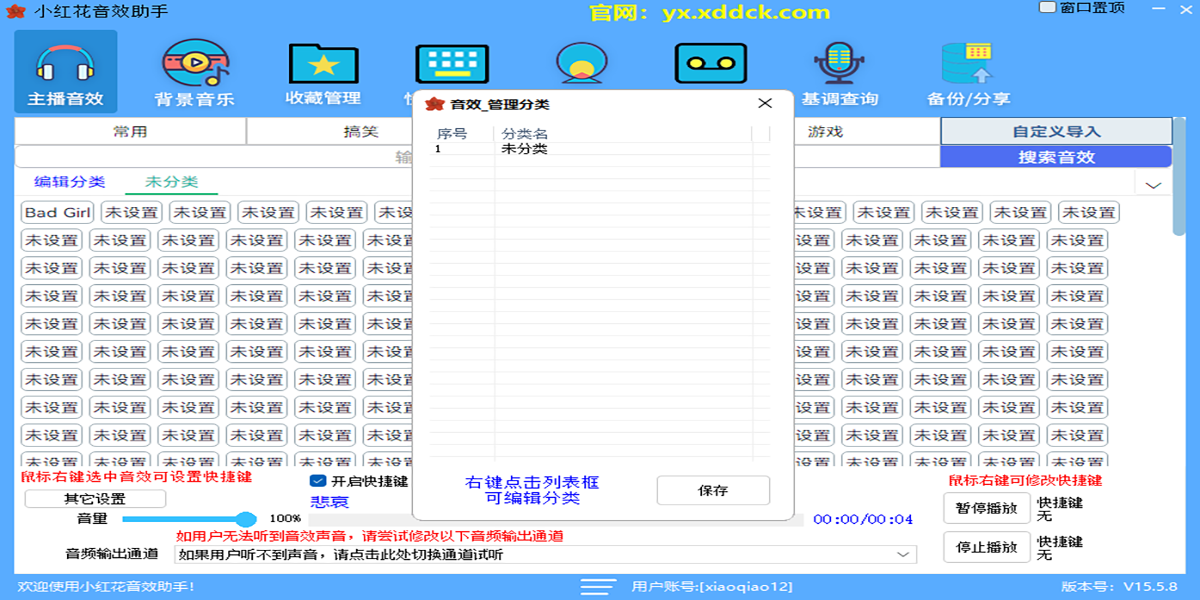Click the 小红花 app logo in the title bar
Viewport: 1200px width, 600px height.
click(15, 12)
